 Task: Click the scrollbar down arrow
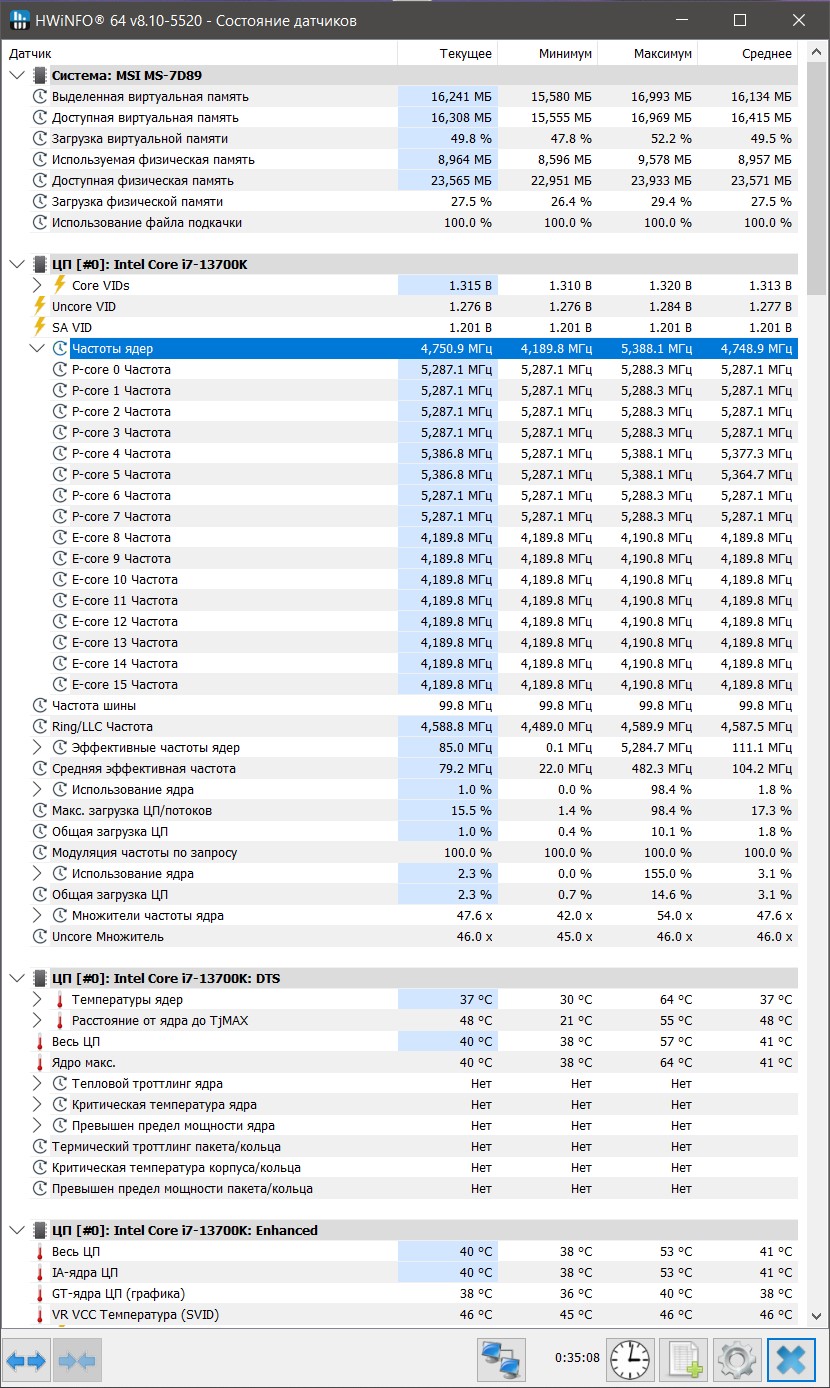point(814,1316)
